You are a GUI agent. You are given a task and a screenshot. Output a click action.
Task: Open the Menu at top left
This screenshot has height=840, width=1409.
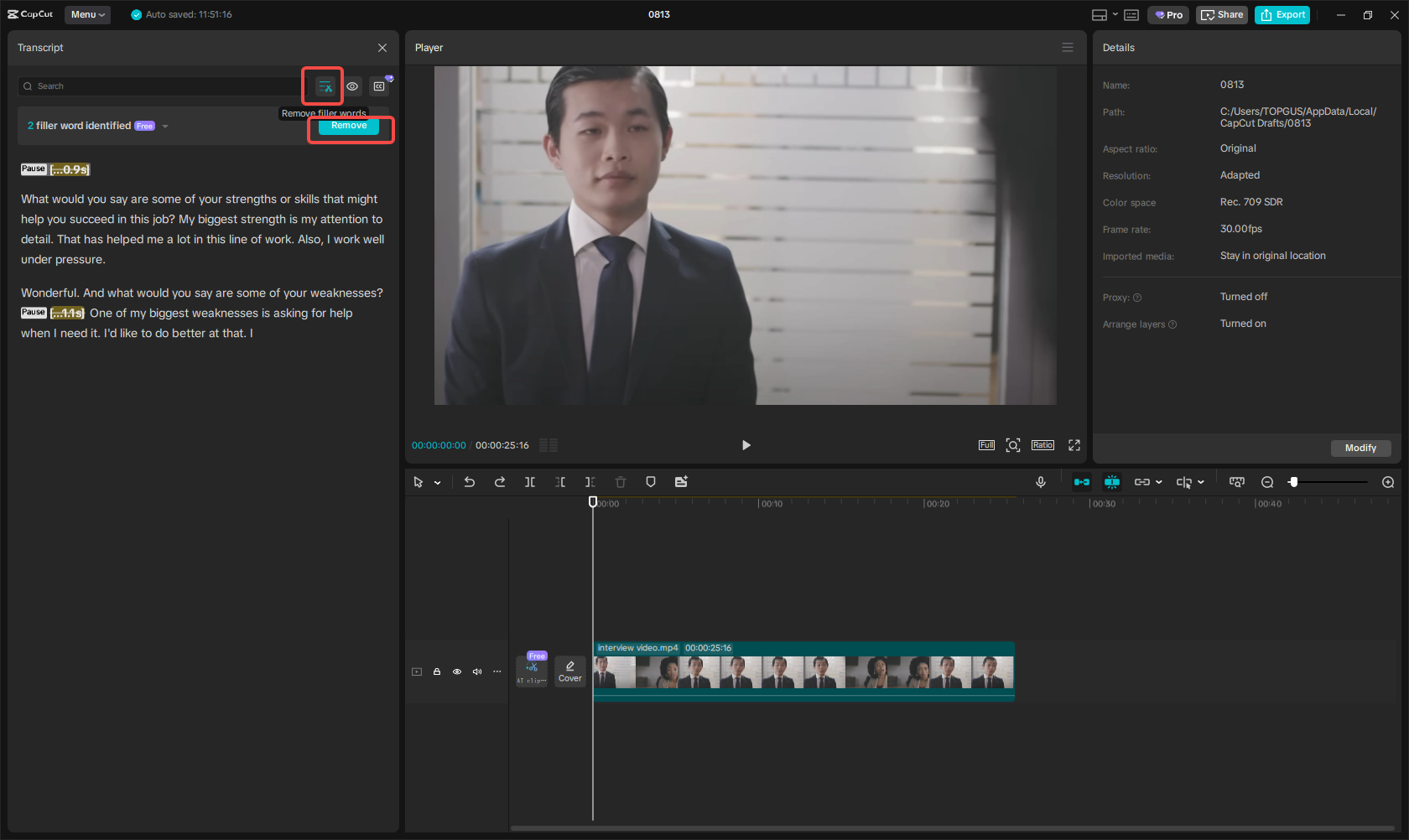(x=87, y=14)
